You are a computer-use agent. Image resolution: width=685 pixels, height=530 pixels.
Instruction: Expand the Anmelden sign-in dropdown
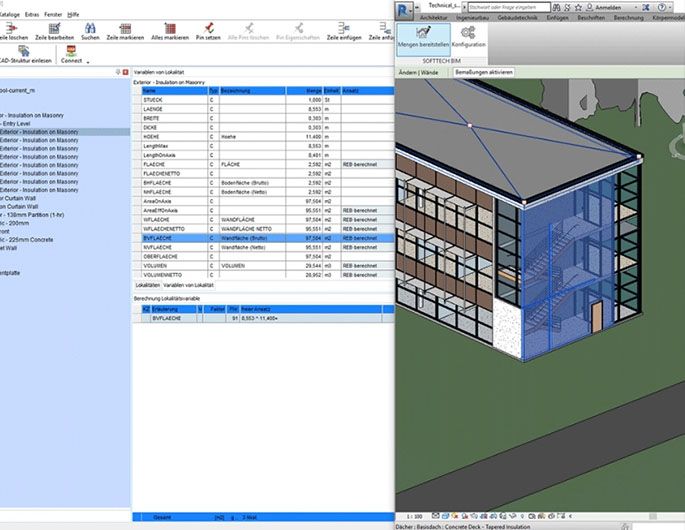[636, 6]
